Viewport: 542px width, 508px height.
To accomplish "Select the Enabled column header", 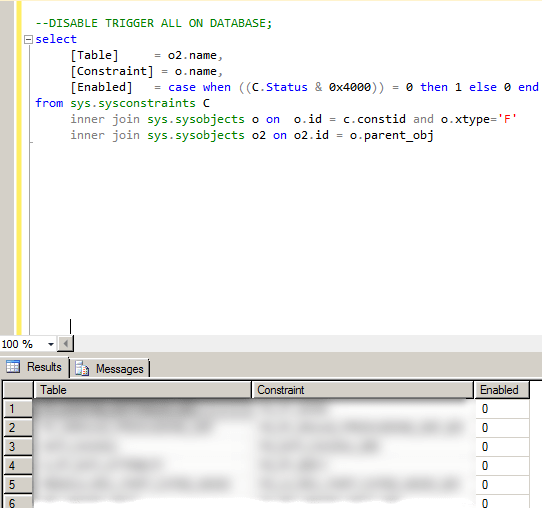I will [502, 390].
